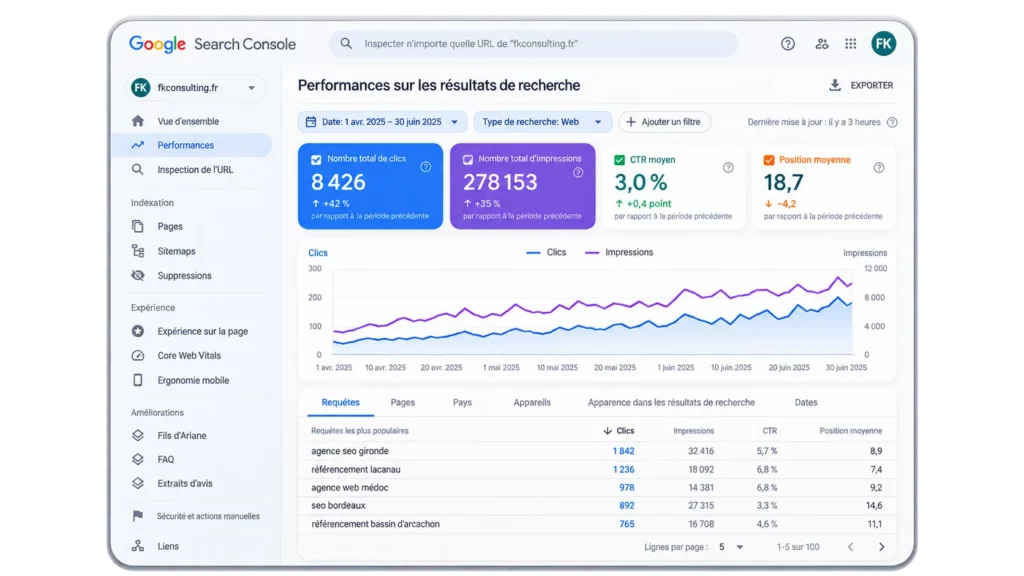The width and height of the screenshot is (1024, 576).
Task: Open the Lignes par page dropdown
Action: pyautogui.click(x=731, y=547)
